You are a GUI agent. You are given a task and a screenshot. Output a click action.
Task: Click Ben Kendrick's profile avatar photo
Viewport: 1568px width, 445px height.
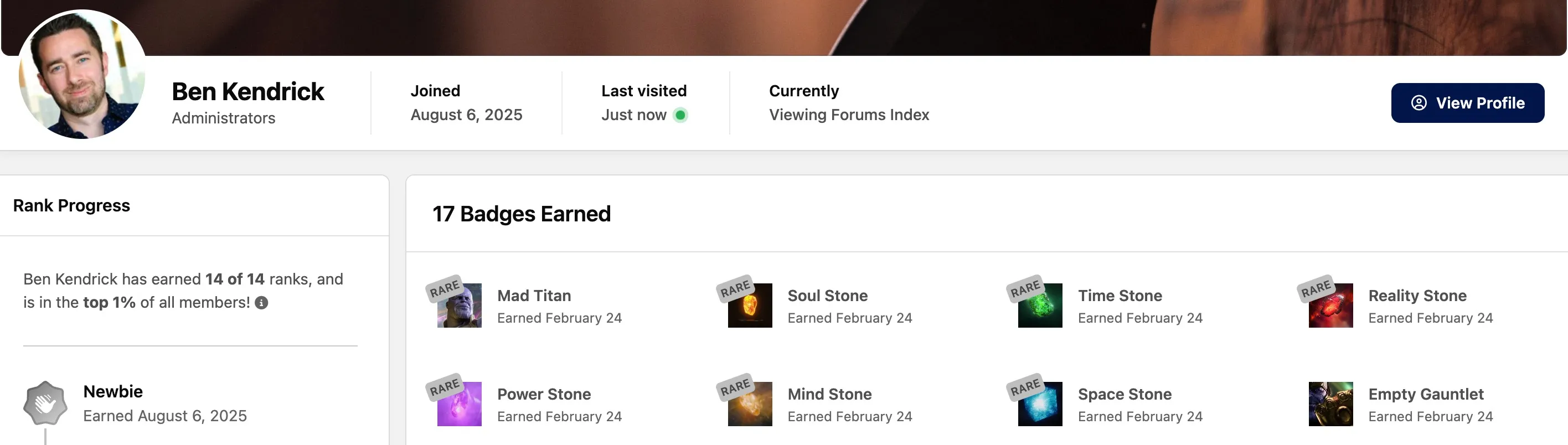(81, 74)
